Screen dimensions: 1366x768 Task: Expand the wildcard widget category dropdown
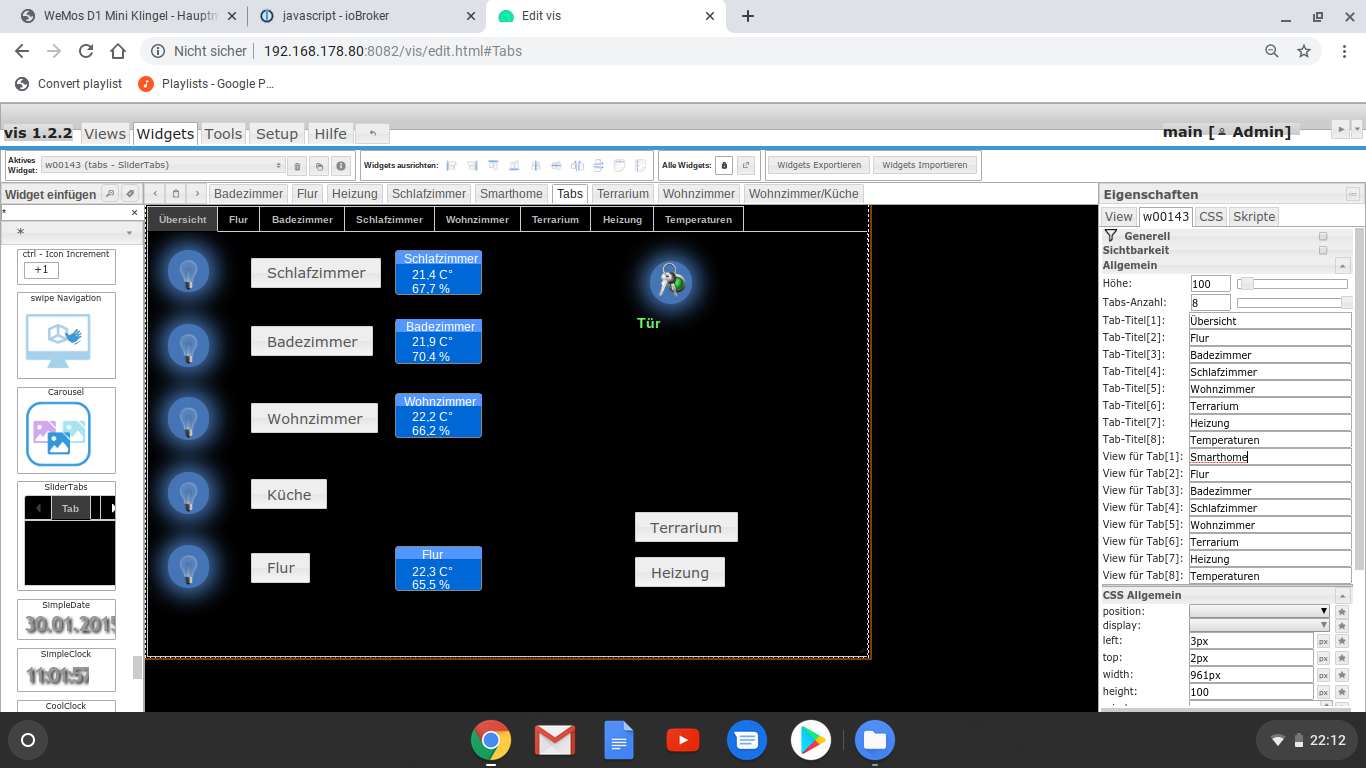[126, 231]
